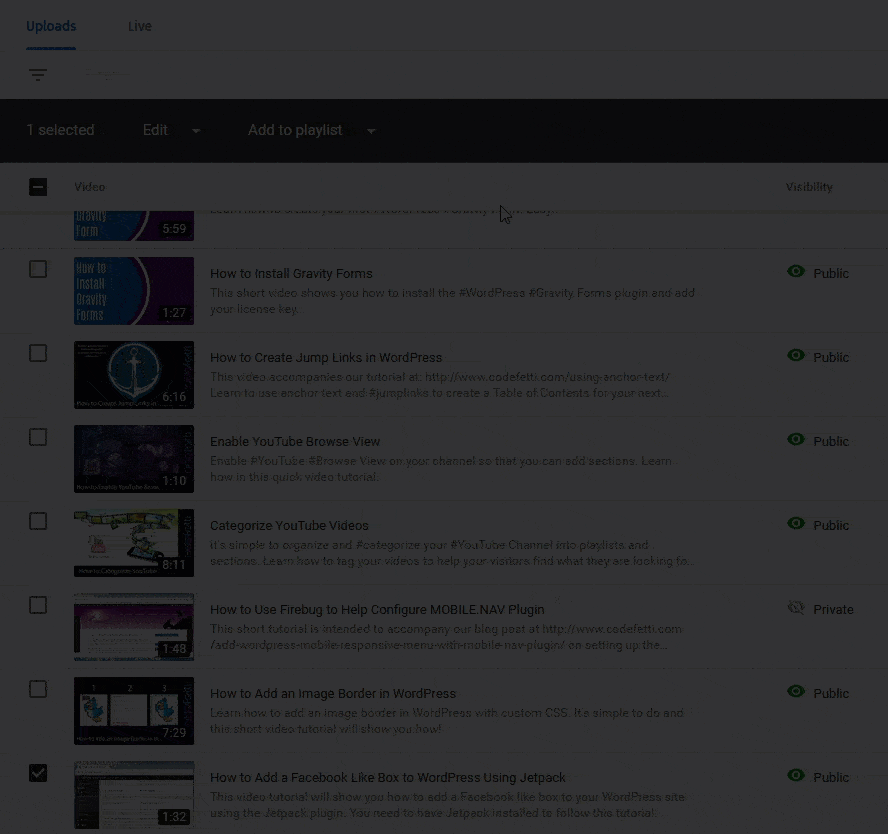The height and width of the screenshot is (834, 888).
Task: Click the description 'This video tutorial will show you how'
Action: [x=447, y=805]
